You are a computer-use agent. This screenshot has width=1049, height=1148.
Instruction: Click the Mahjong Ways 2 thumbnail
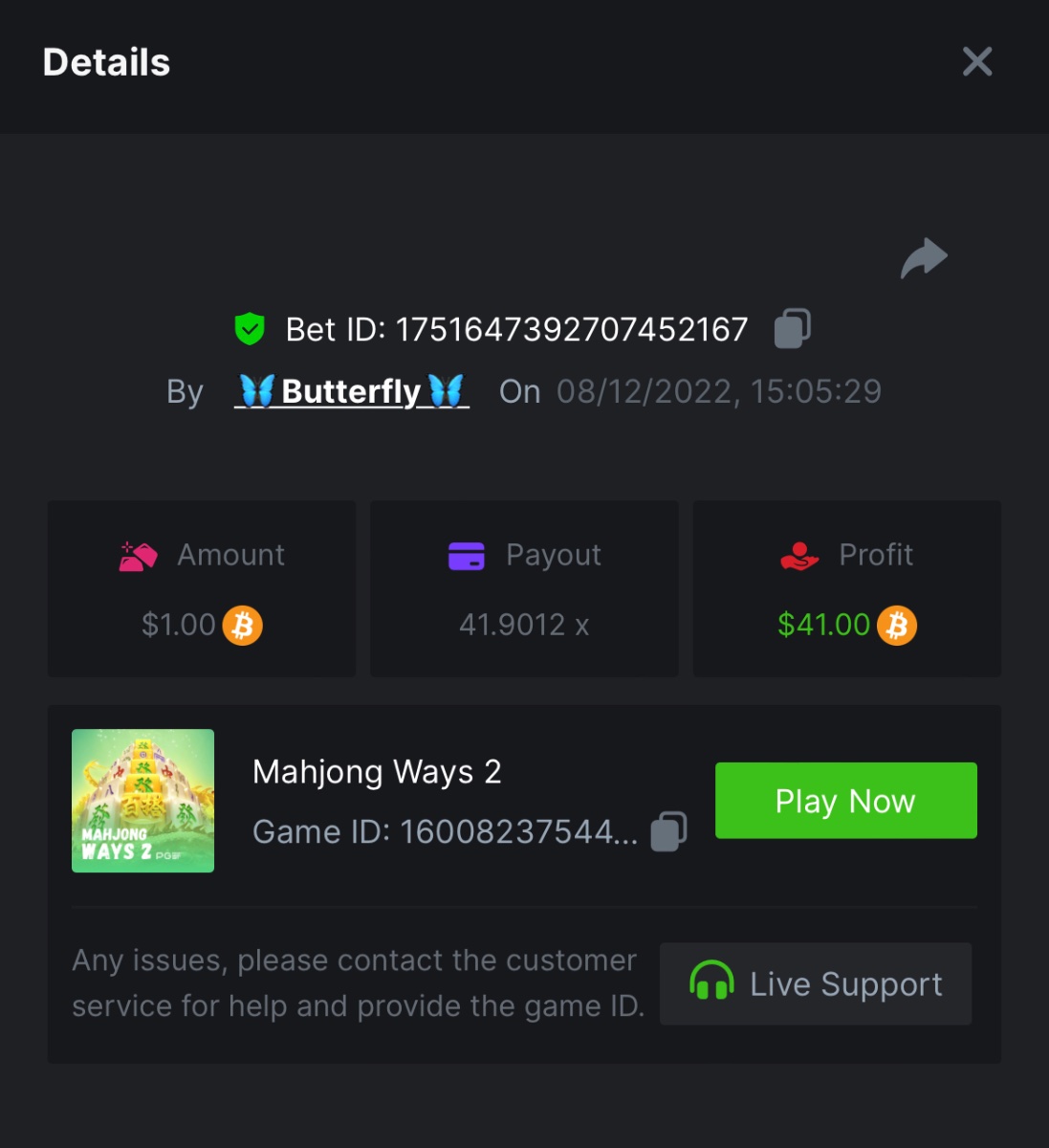point(143,801)
